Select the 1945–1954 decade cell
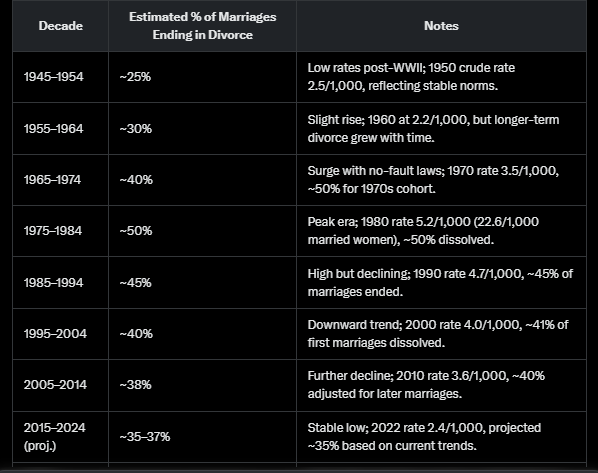This screenshot has width=598, height=473. coord(53,77)
